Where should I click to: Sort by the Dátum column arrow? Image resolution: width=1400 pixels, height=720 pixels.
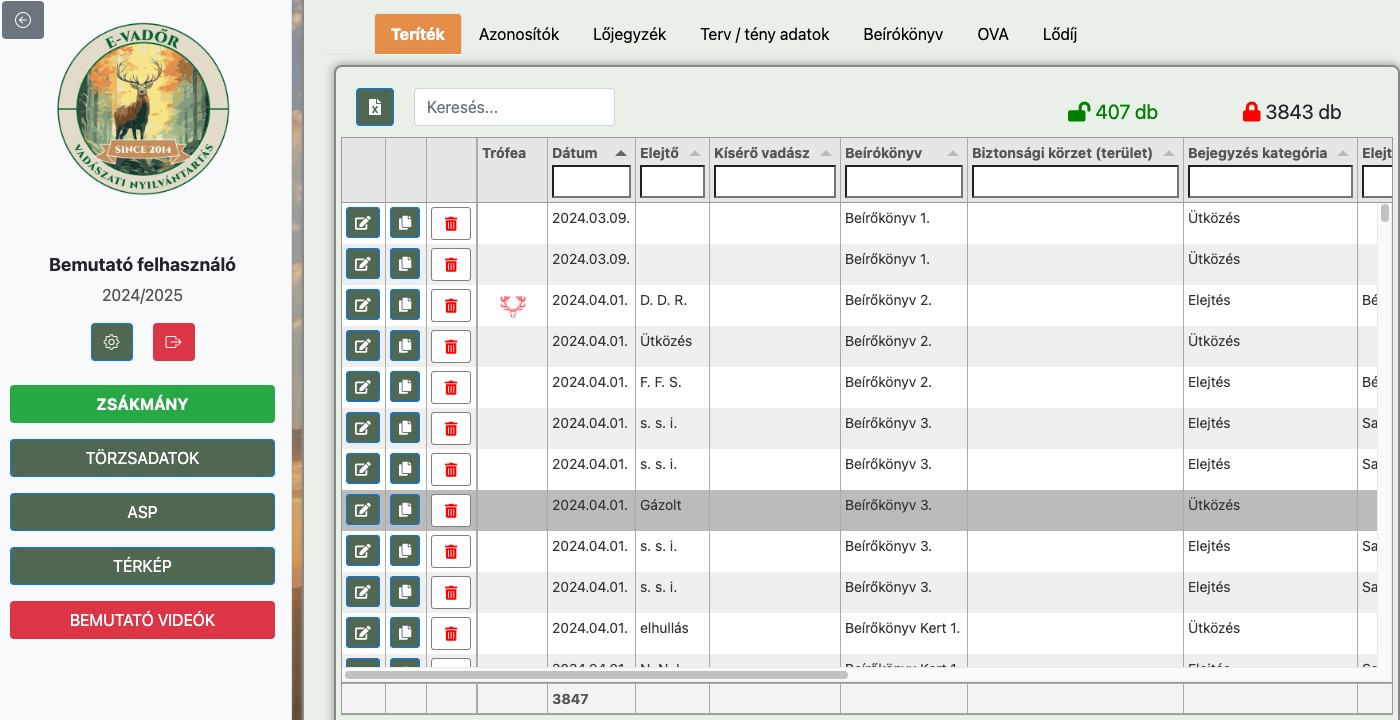(x=621, y=153)
